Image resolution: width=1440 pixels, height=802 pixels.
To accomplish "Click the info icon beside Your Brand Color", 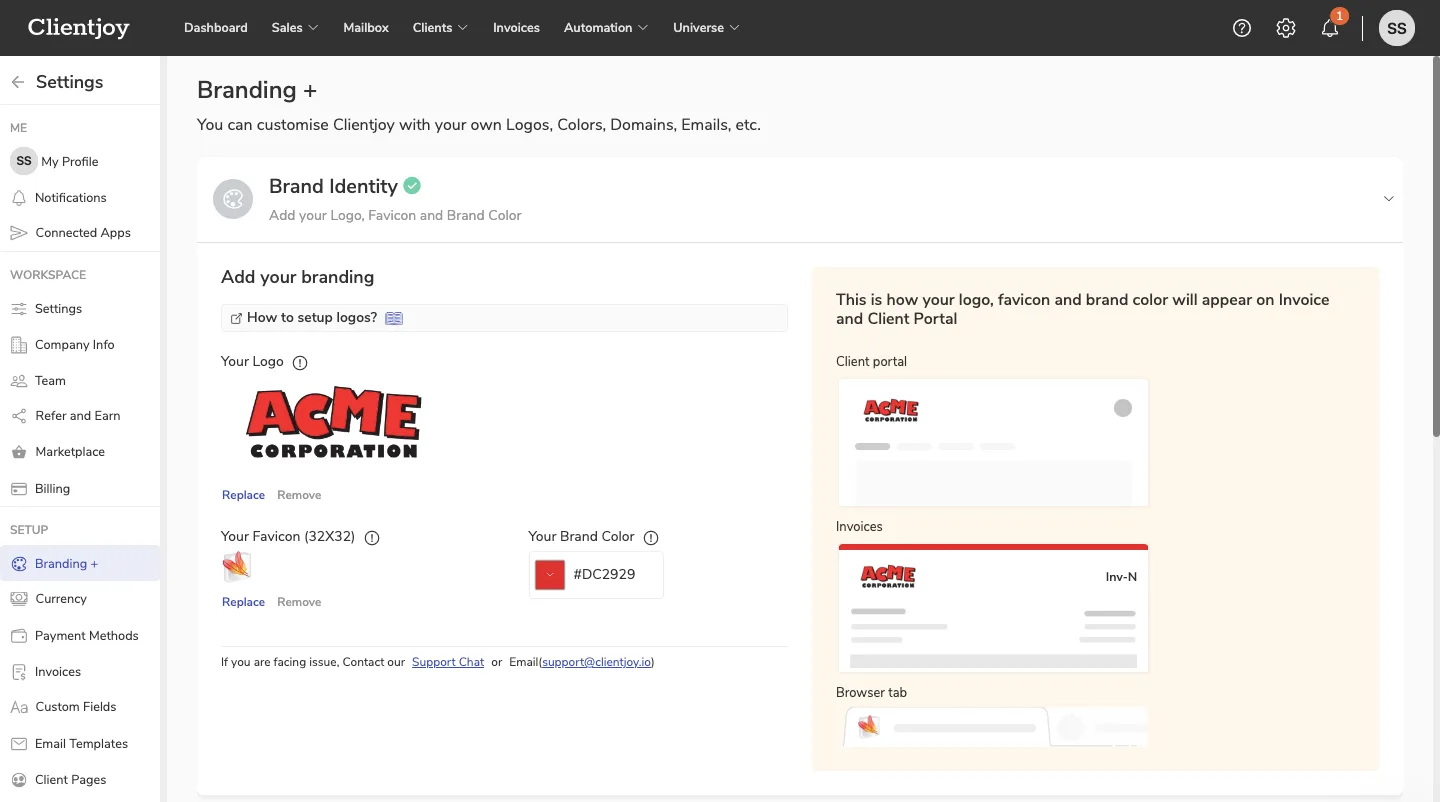I will coord(651,538).
